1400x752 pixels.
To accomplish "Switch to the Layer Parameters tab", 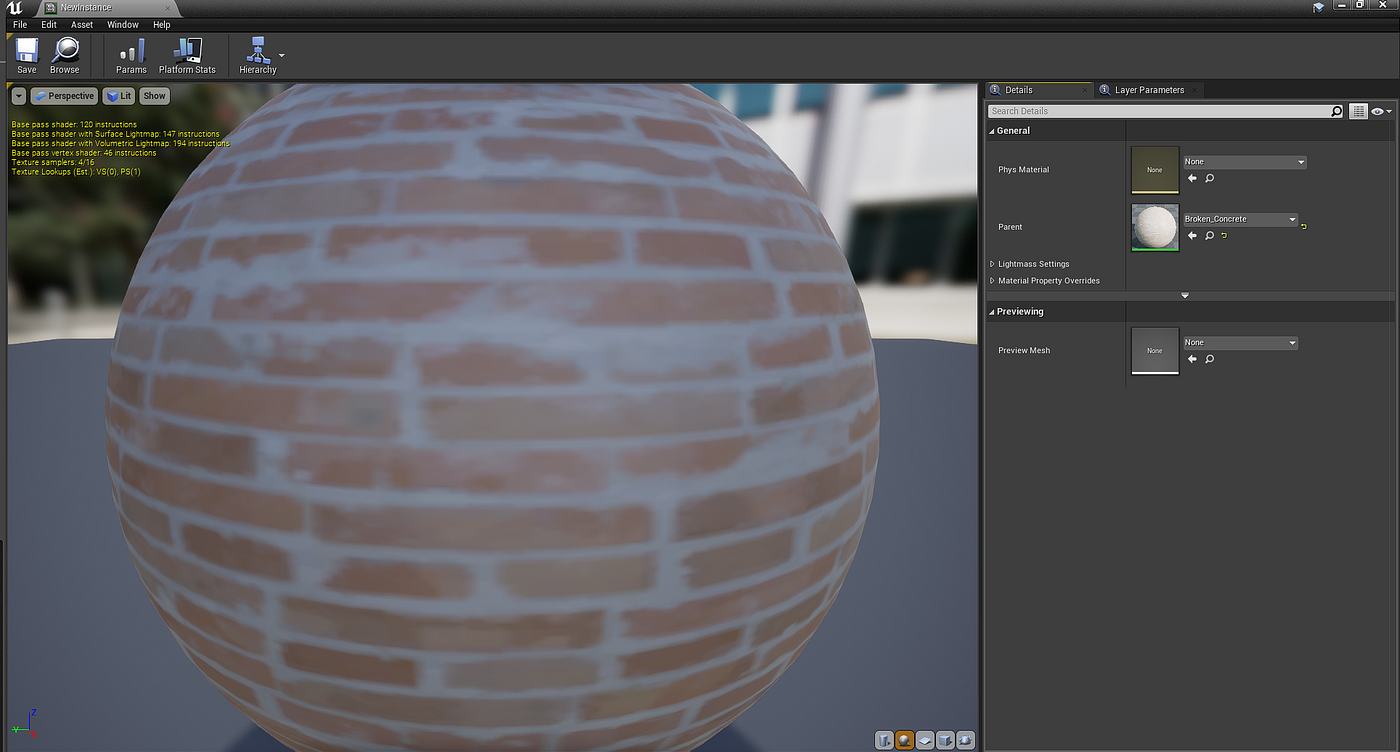I will point(1148,90).
